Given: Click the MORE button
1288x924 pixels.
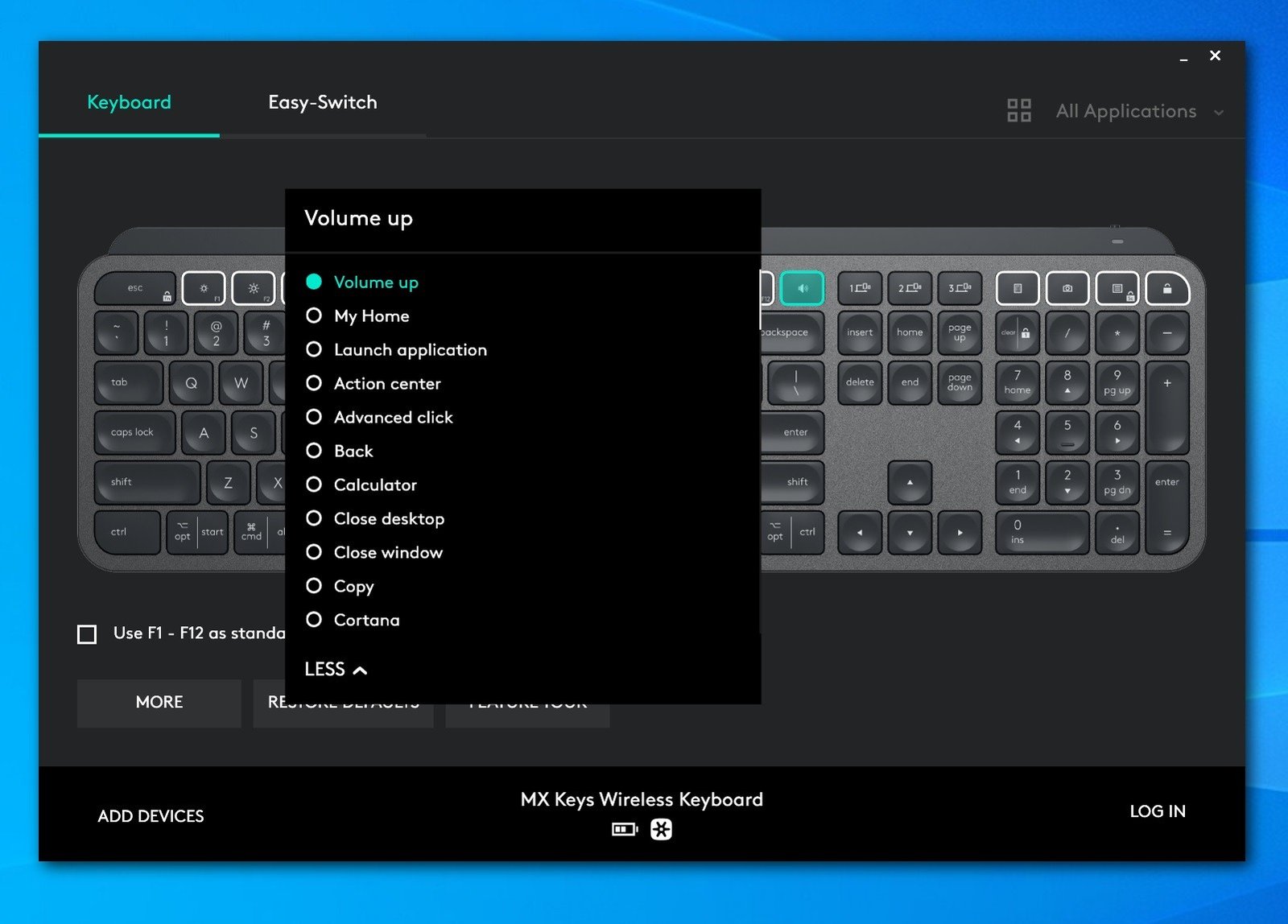Looking at the screenshot, I should pos(159,703).
